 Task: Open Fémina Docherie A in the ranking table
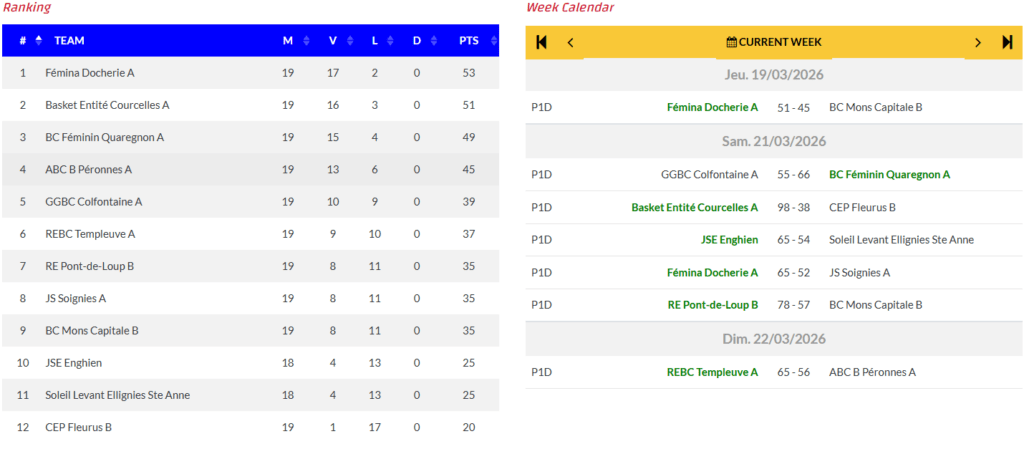(x=90, y=73)
